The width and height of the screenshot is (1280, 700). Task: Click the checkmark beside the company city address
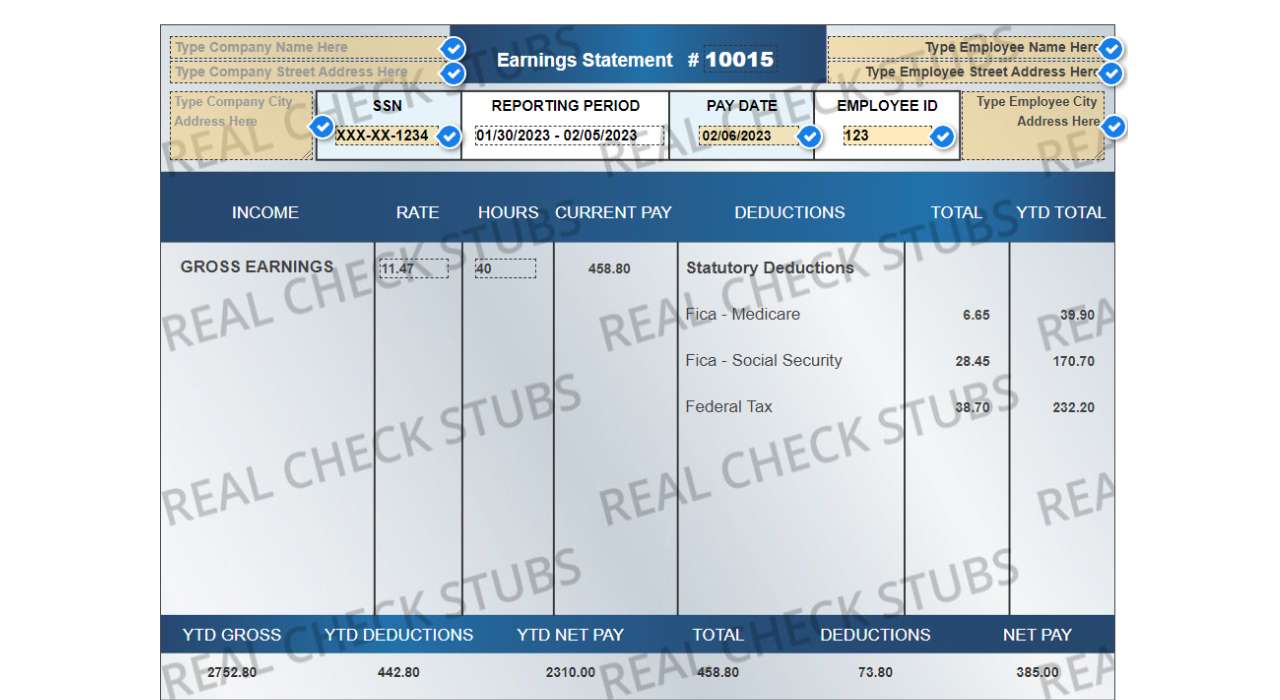tap(321, 126)
